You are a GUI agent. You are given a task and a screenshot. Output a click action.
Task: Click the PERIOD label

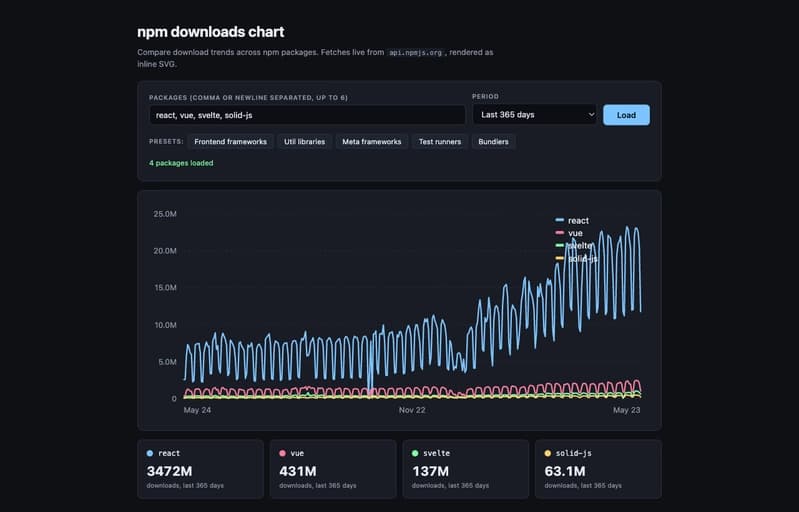click(486, 96)
